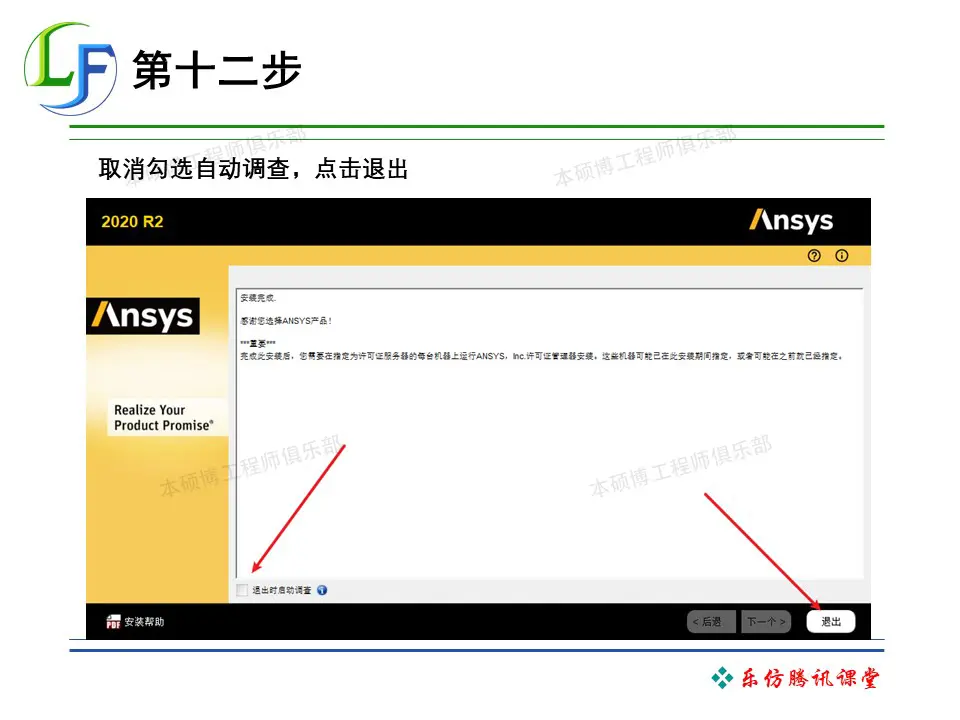
Task: Click blue info icon beside 退出时启动调查
Action: click(x=322, y=590)
